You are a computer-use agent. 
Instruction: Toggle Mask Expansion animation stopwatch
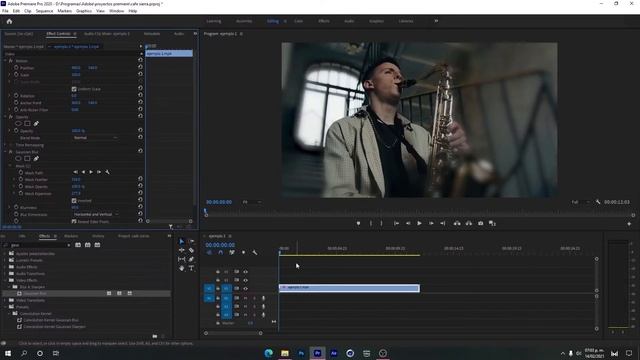click(20, 193)
